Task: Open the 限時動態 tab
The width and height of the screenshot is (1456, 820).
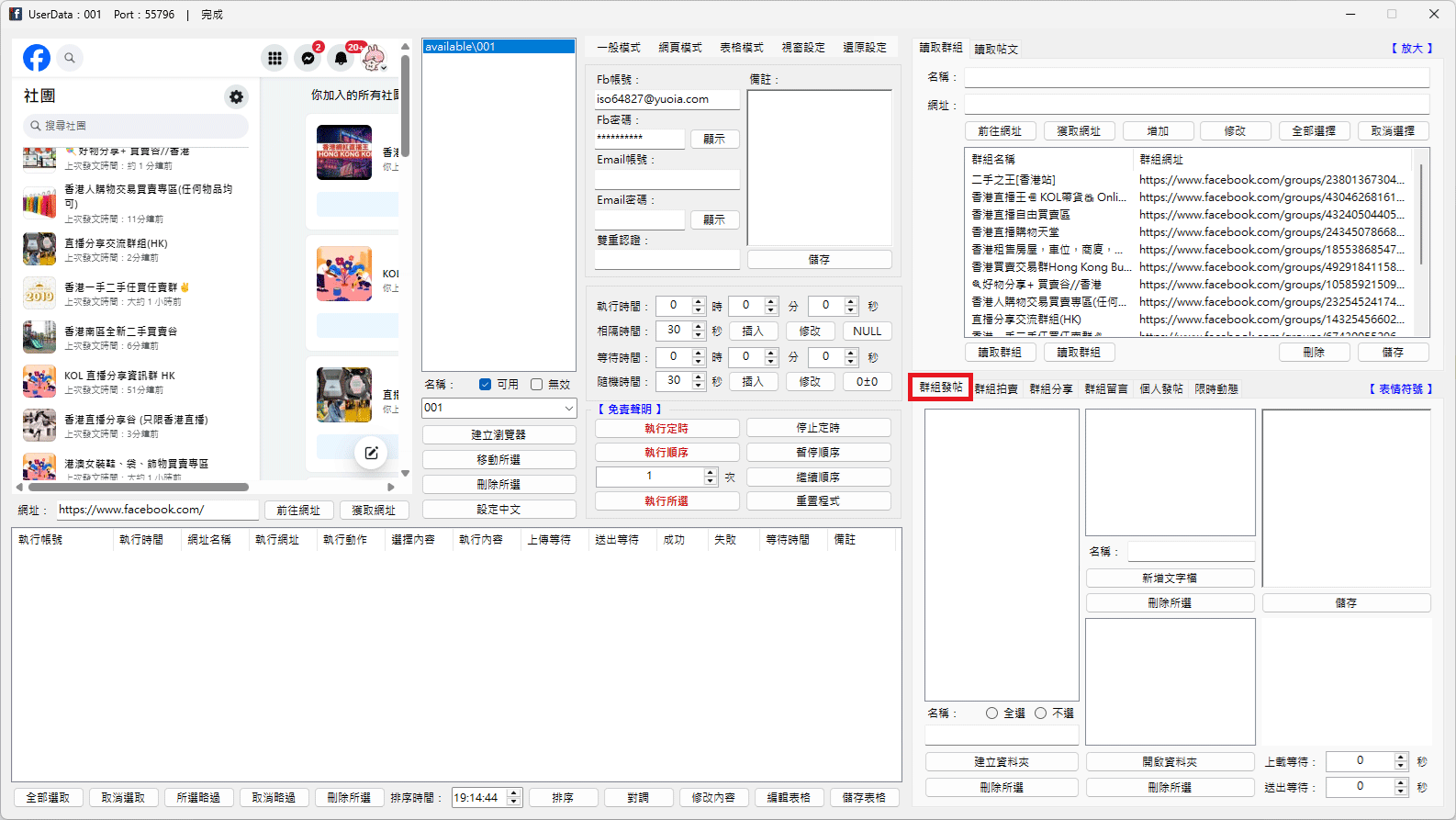Action: pos(1216,389)
